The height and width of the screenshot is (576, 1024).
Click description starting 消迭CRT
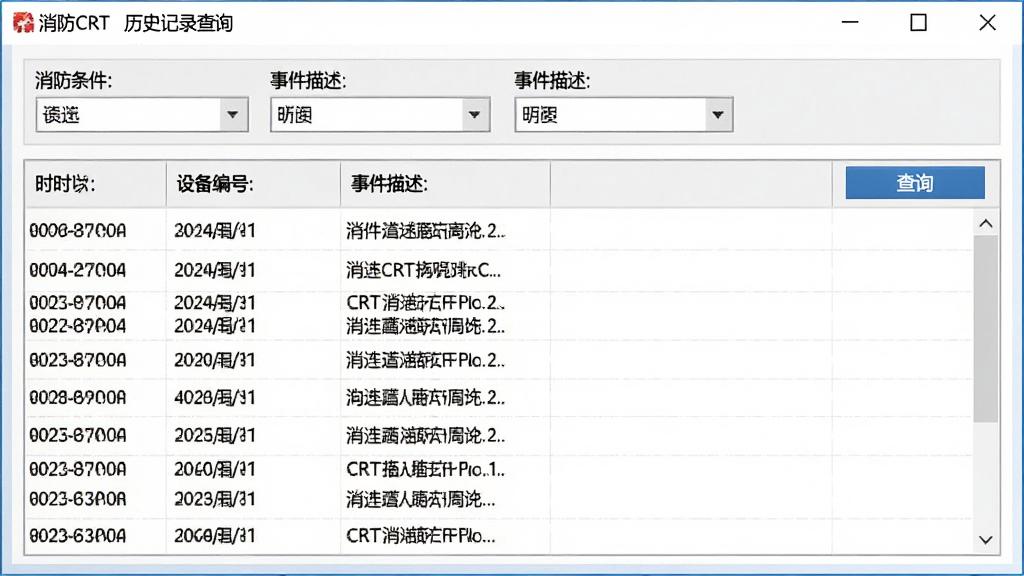click(424, 270)
